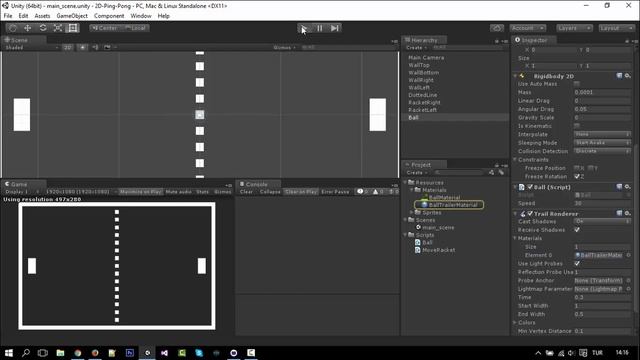Open Photoshop from taskbar

tap(130, 353)
